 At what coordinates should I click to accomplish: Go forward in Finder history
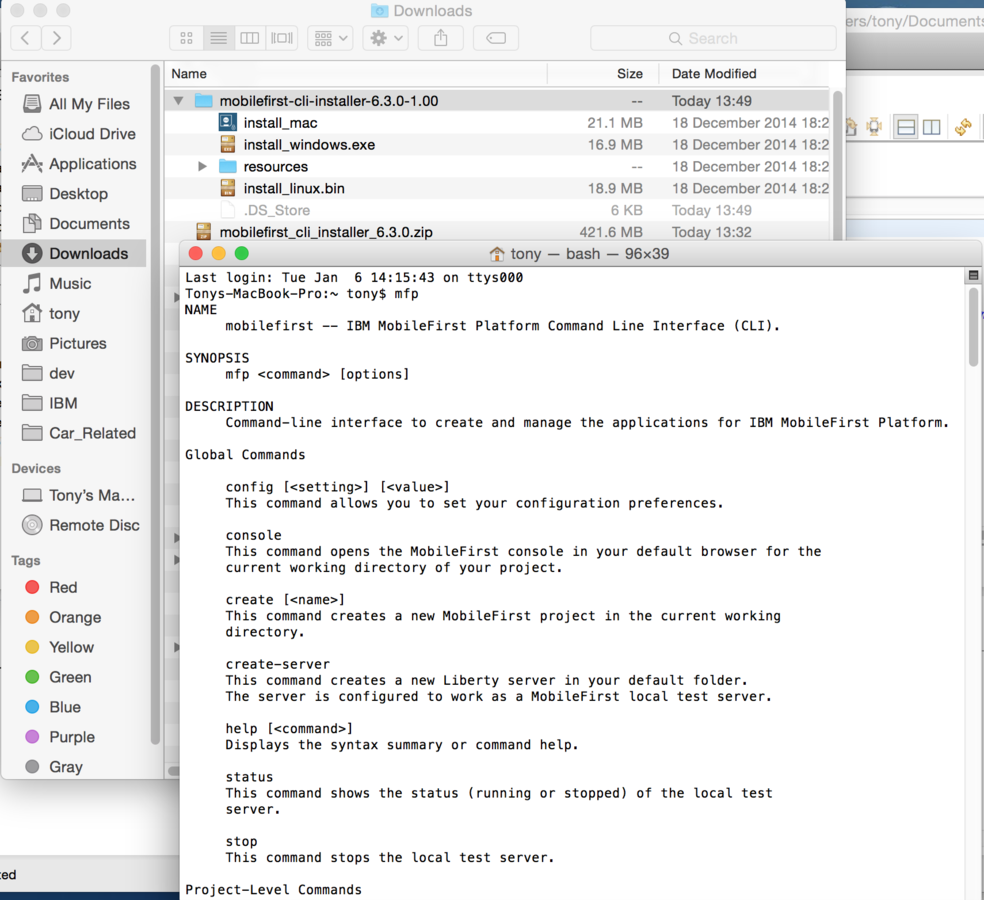click(56, 38)
